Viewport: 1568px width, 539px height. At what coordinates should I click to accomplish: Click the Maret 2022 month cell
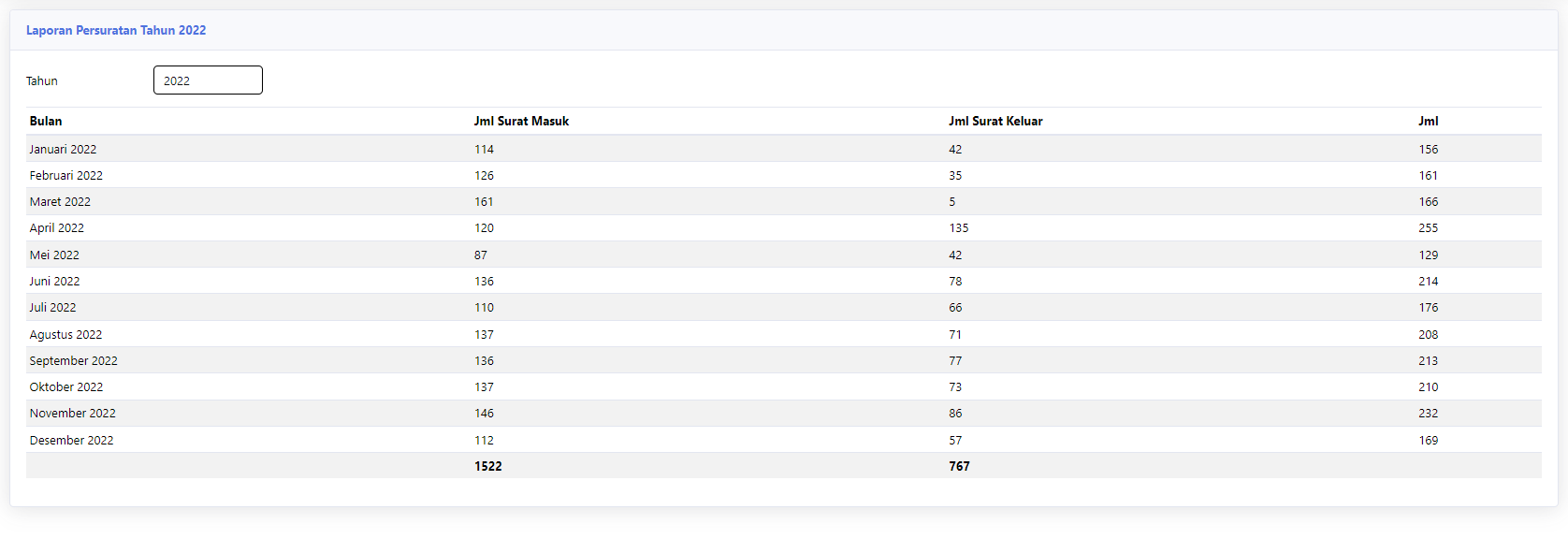(x=60, y=201)
